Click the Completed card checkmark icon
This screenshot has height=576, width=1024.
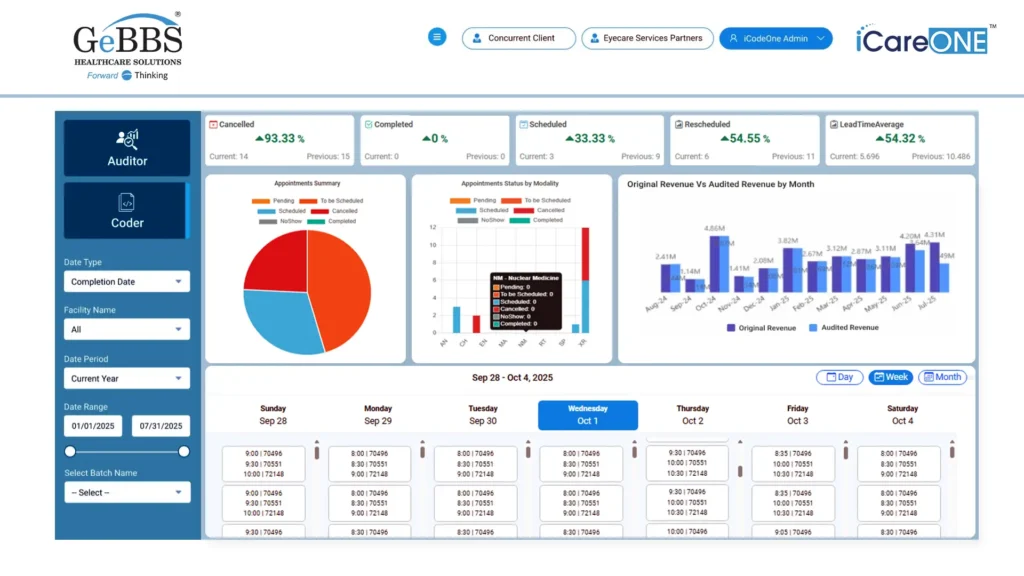point(368,125)
